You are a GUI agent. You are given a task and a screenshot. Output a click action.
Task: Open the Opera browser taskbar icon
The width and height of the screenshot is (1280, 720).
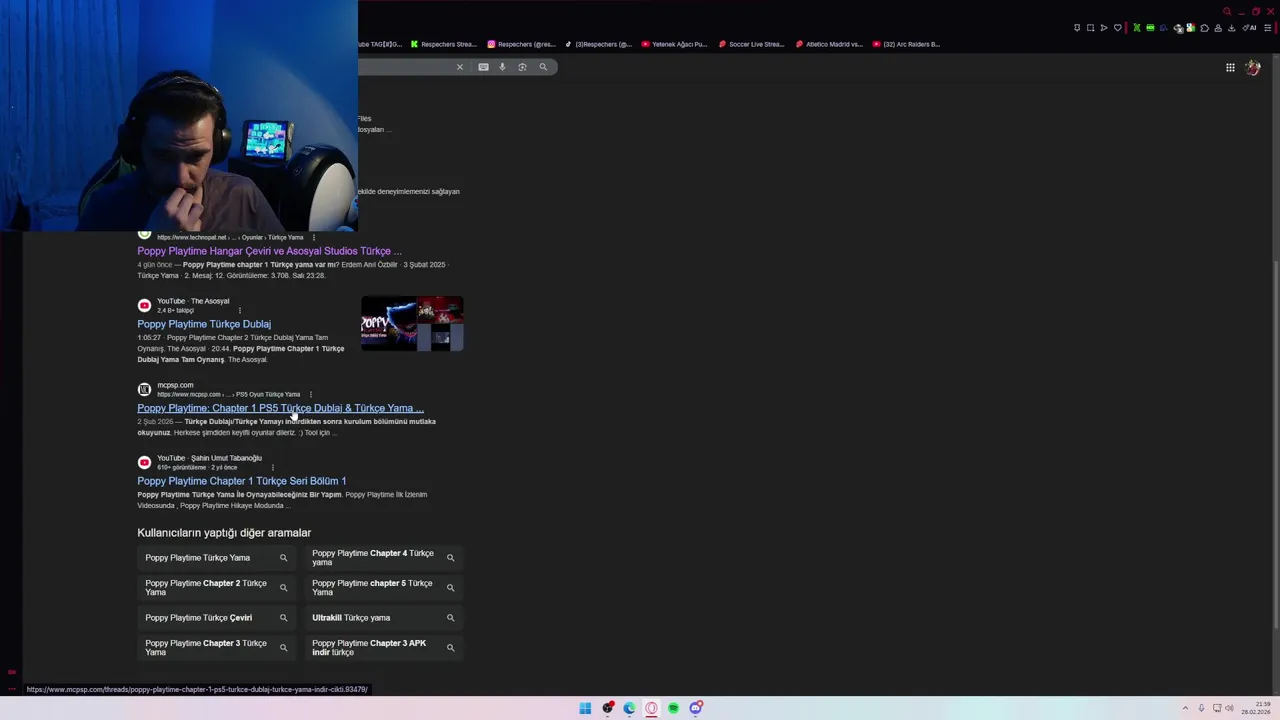(651, 708)
